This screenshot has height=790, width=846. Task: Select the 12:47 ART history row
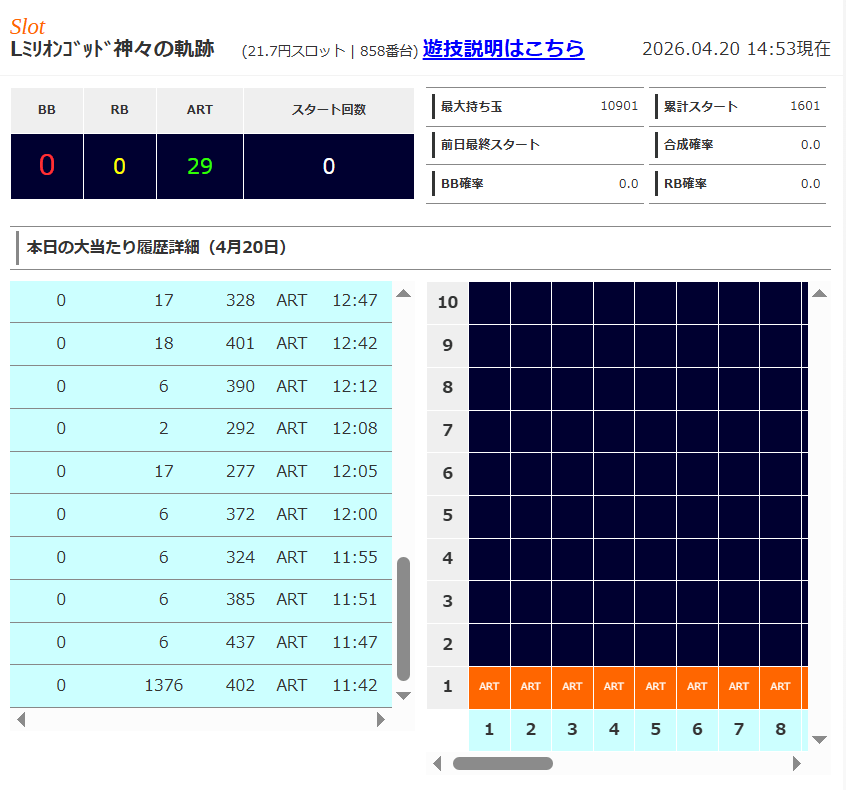point(201,301)
